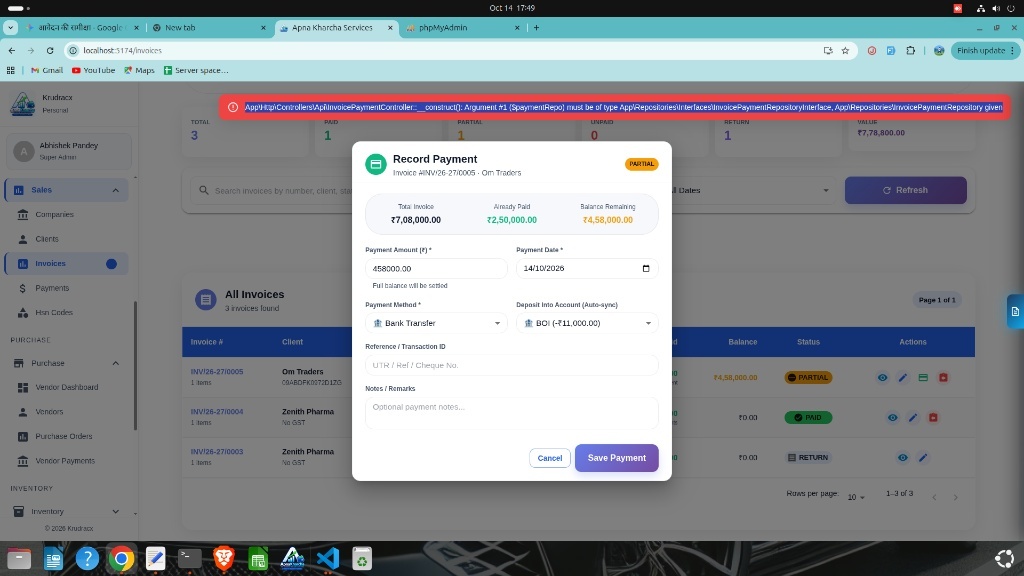Cancel the Record Payment dialog
1024x576 pixels.
coord(549,458)
